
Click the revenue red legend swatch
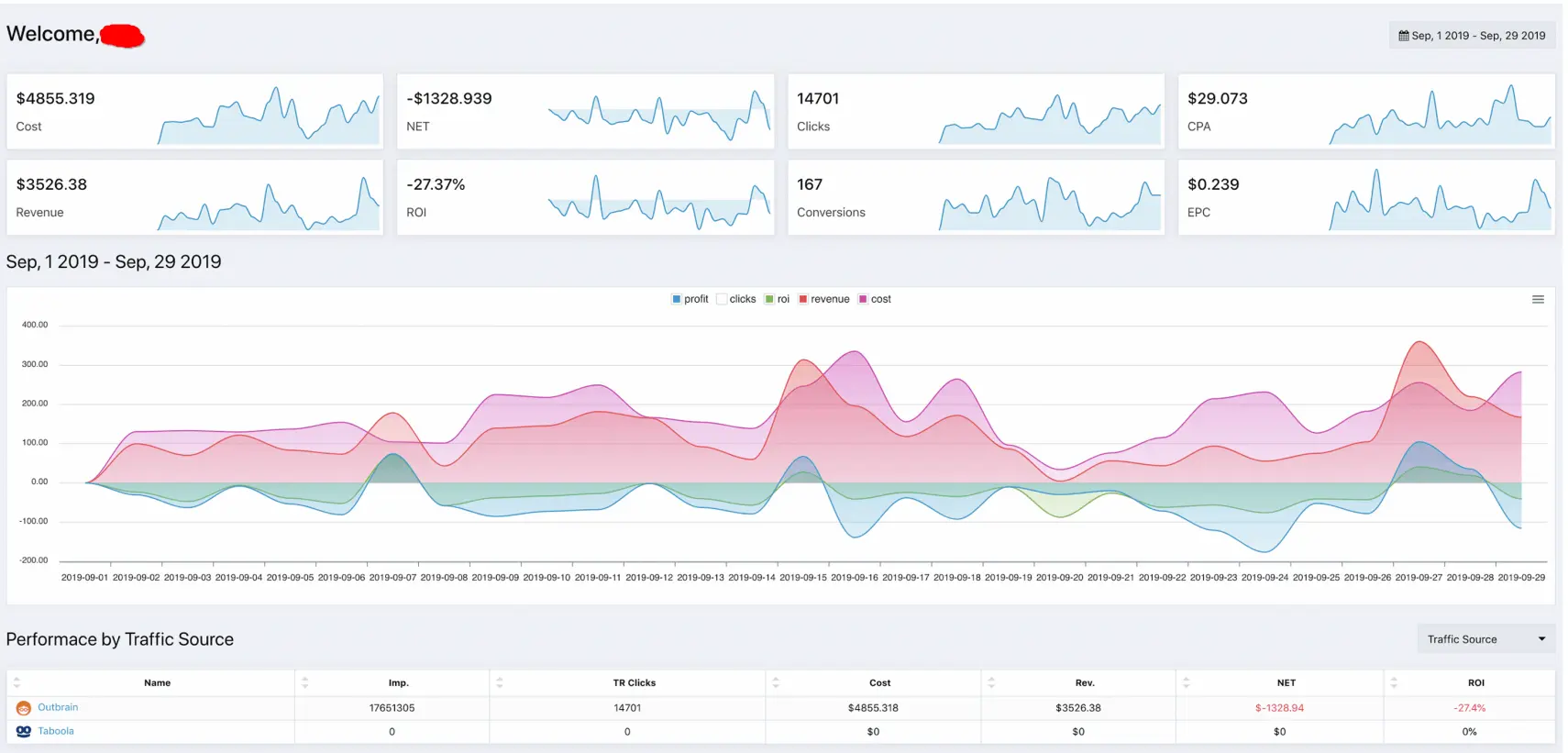tap(803, 299)
